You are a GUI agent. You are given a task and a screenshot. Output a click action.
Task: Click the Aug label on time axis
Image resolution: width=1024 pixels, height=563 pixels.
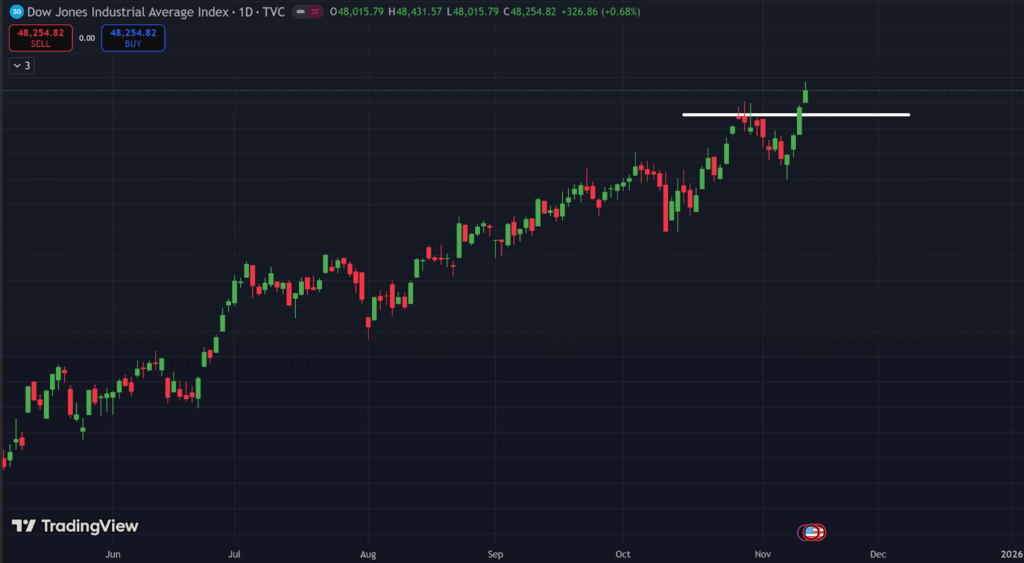(368, 553)
